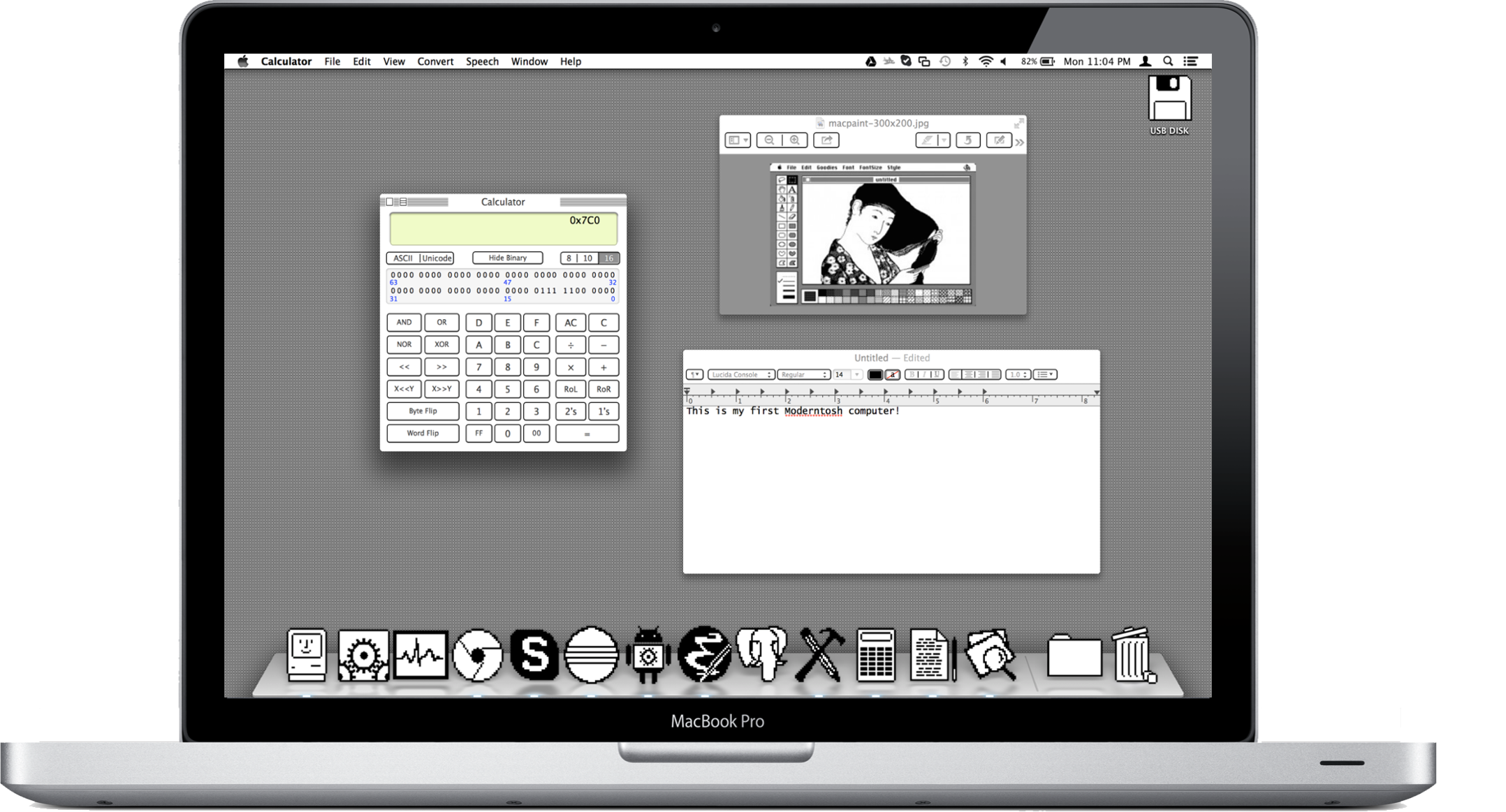Click the XOR button in Calculator
Image resolution: width=1506 pixels, height=812 pixels.
(x=441, y=344)
